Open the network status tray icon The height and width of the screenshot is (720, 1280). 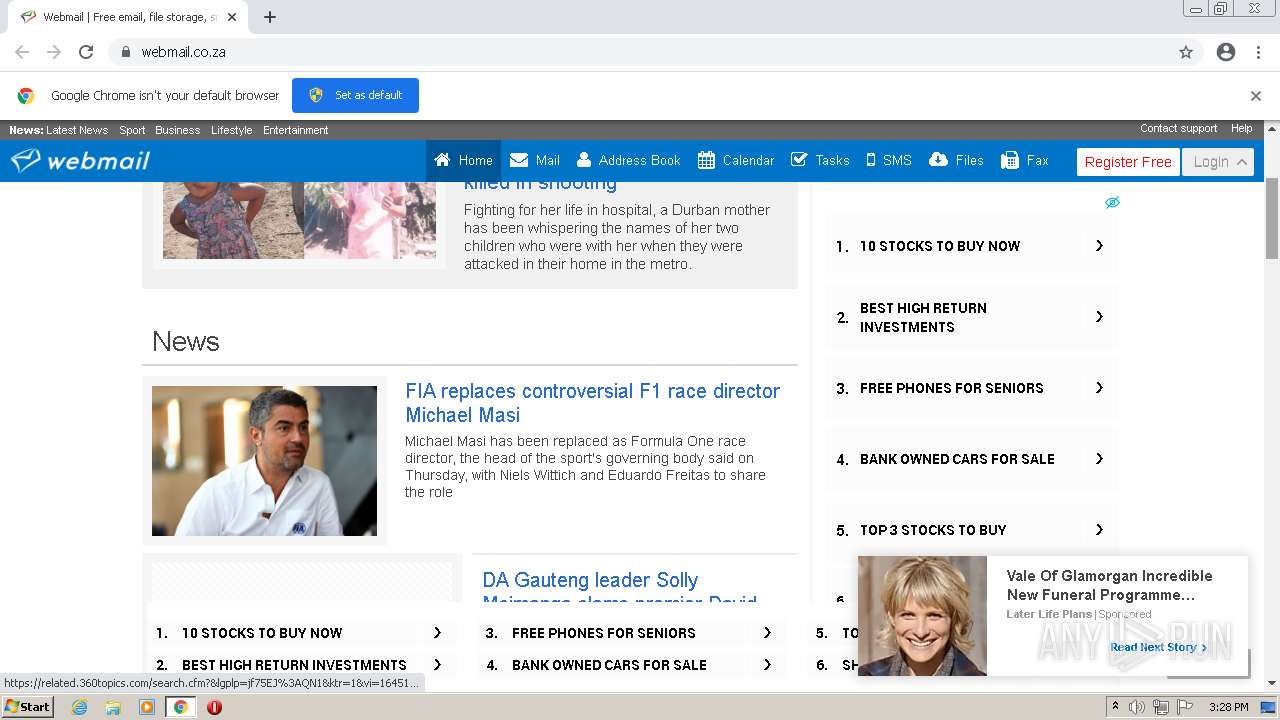click(x=1161, y=707)
